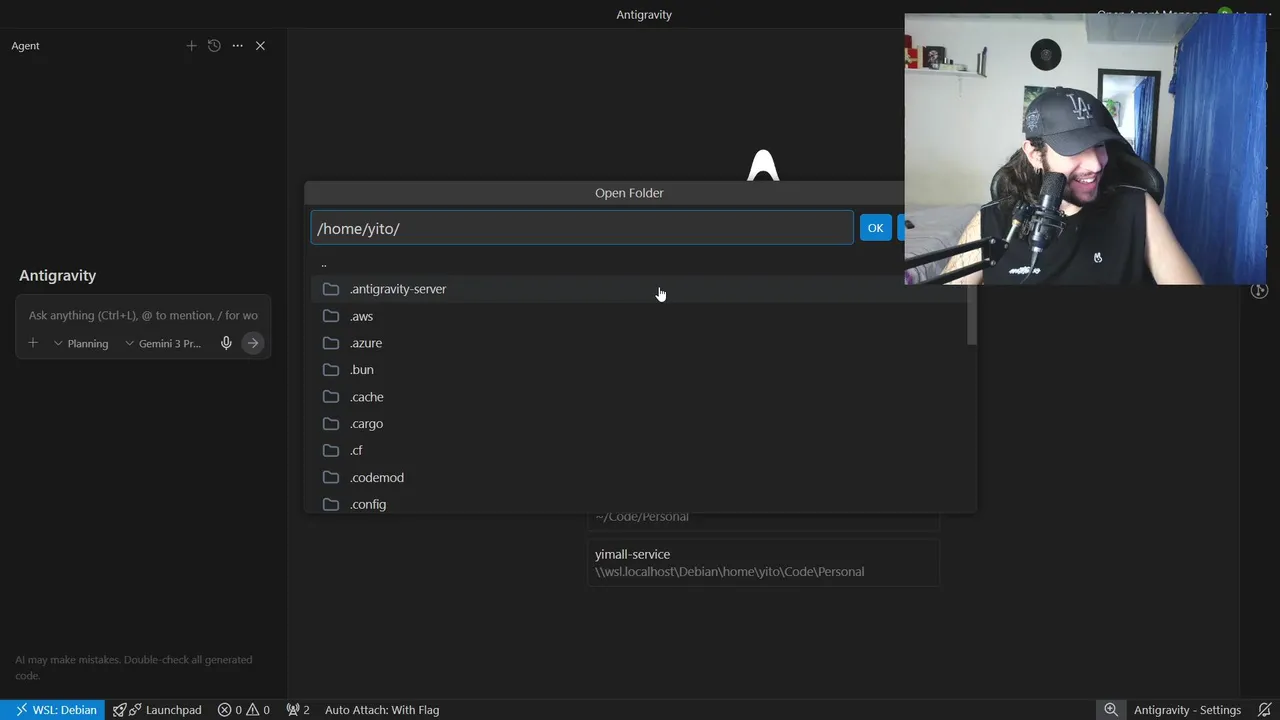Close the Agent panel
Screen dimensions: 1280x720
click(260, 46)
